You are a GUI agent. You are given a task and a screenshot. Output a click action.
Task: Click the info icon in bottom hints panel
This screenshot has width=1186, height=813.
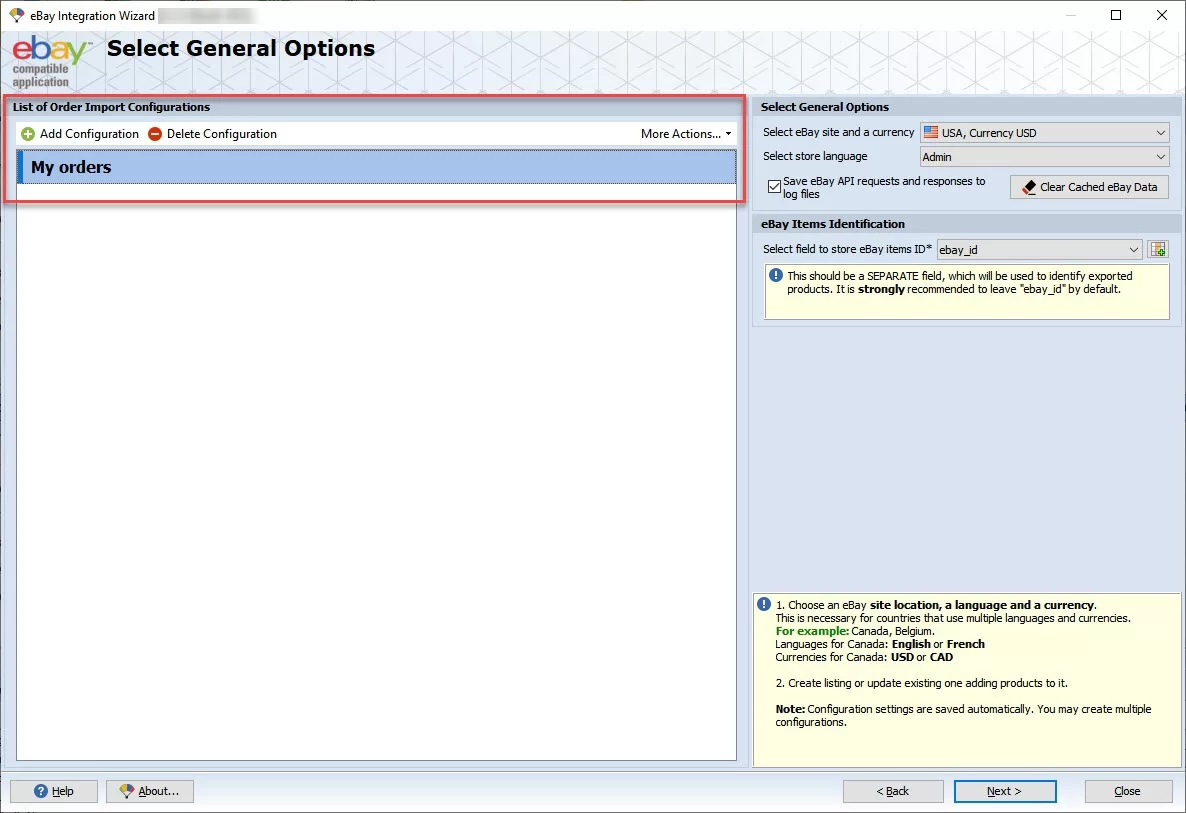coord(764,604)
